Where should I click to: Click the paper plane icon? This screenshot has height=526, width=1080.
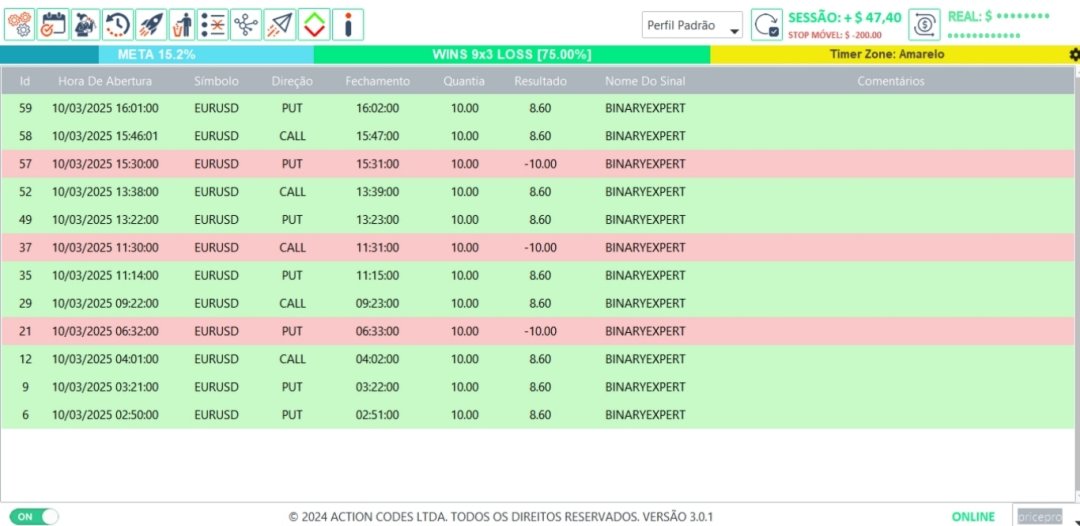click(x=279, y=25)
